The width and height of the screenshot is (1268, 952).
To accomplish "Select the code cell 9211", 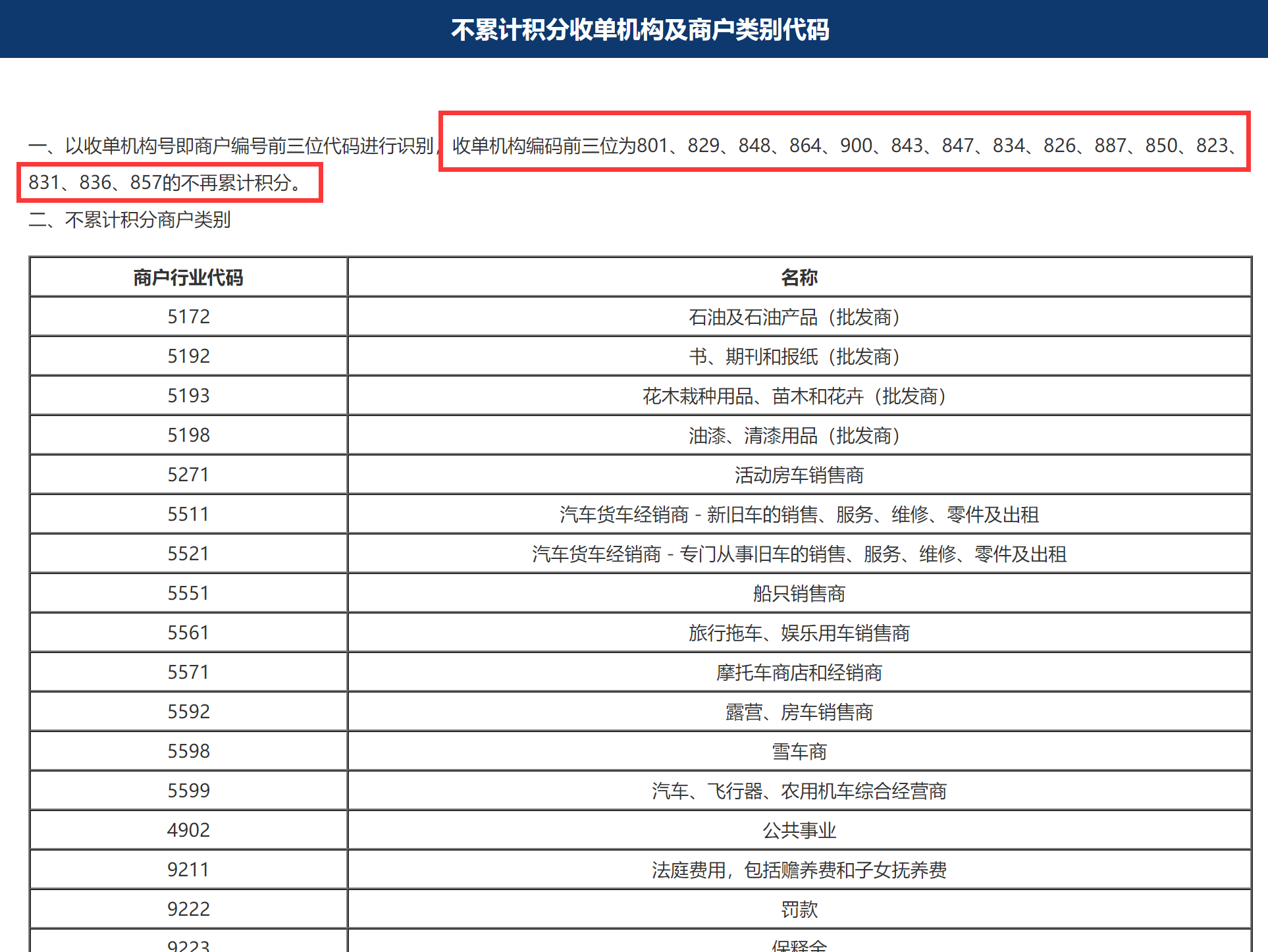I will pyautogui.click(x=188, y=870).
